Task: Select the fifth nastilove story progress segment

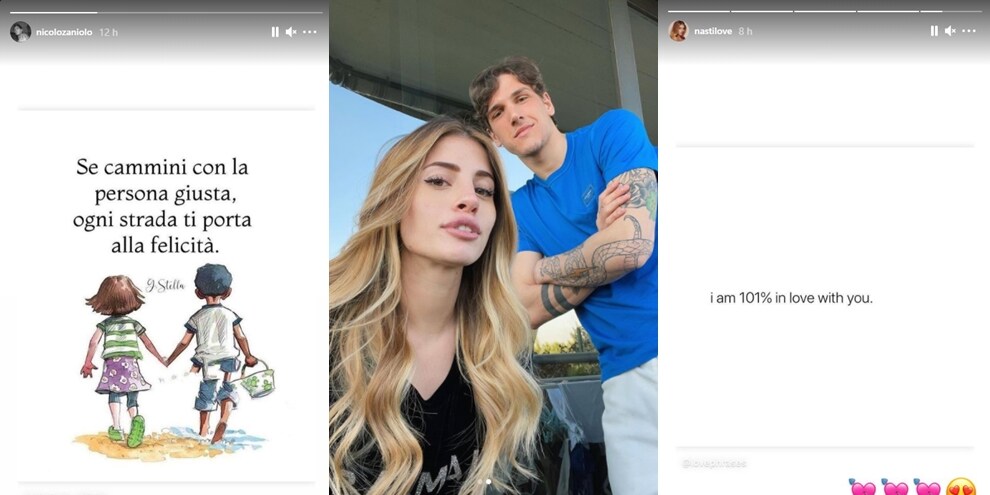Action: click(x=951, y=11)
